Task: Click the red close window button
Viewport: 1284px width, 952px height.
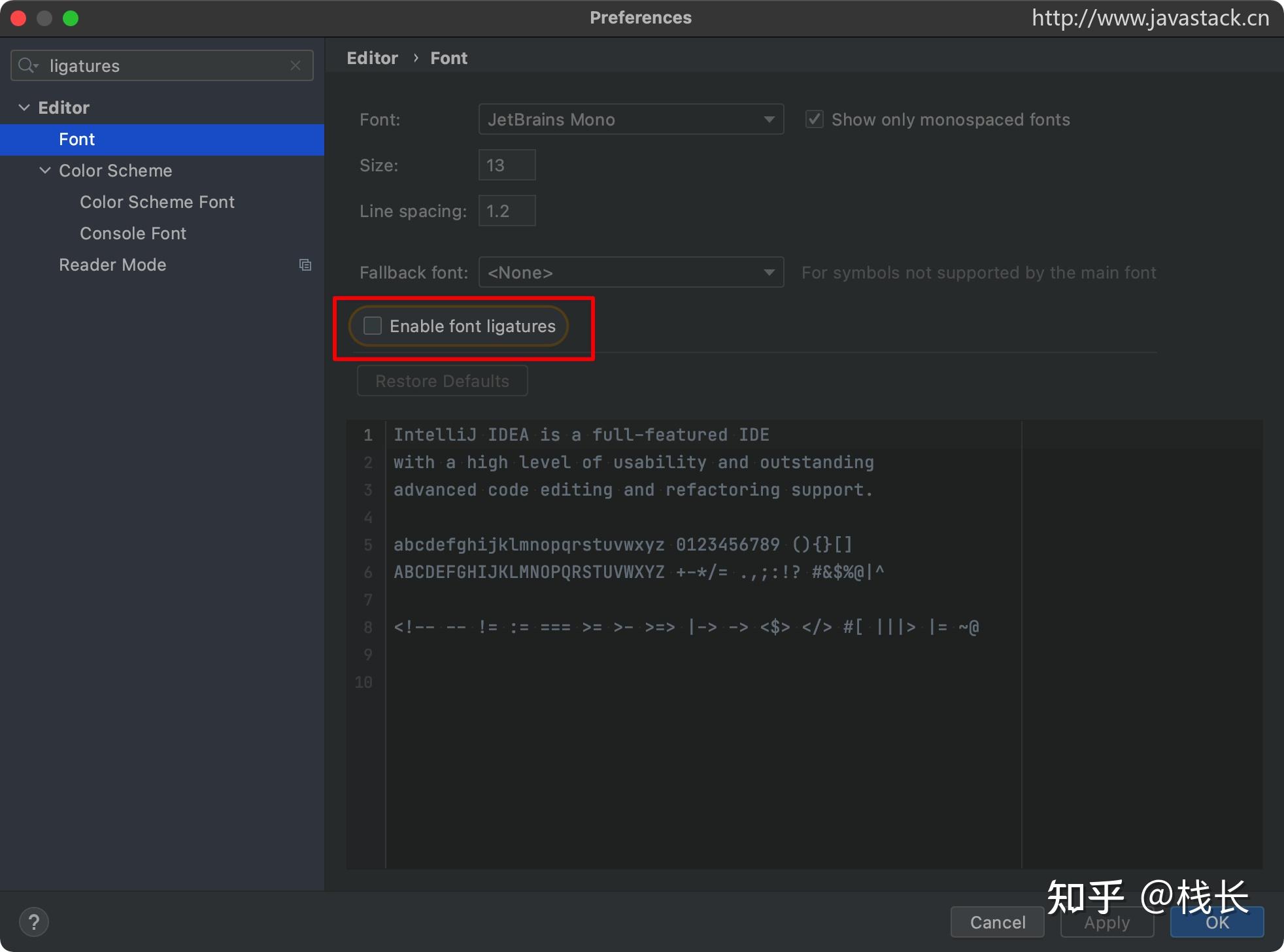Action: point(18,18)
